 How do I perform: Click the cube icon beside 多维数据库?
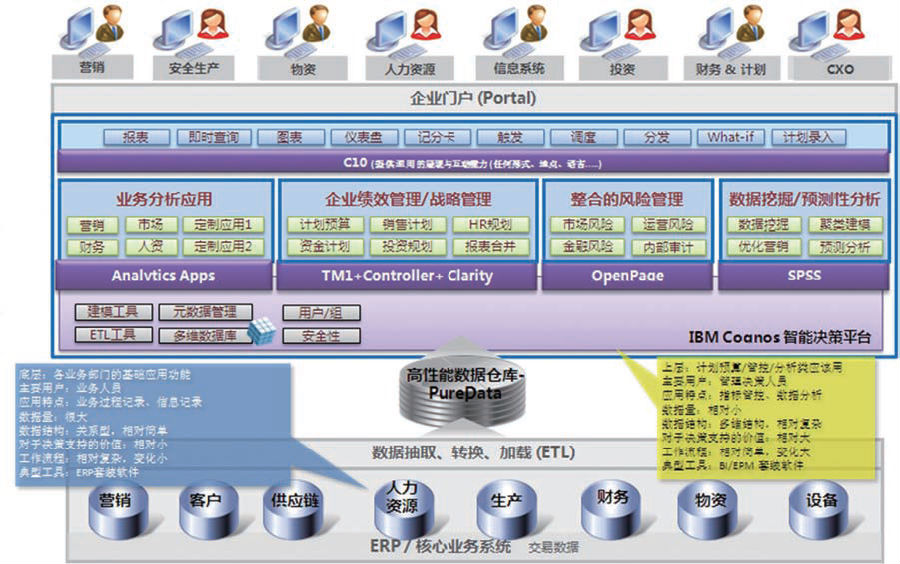[x=262, y=330]
